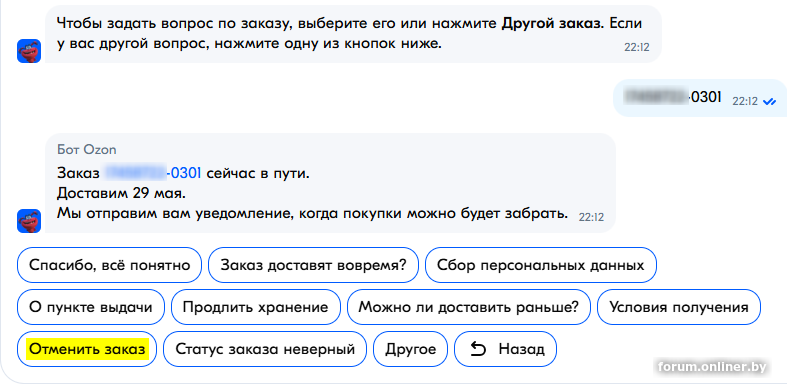
Task: Click the double-checkmark read receipt icon
Action: click(769, 101)
